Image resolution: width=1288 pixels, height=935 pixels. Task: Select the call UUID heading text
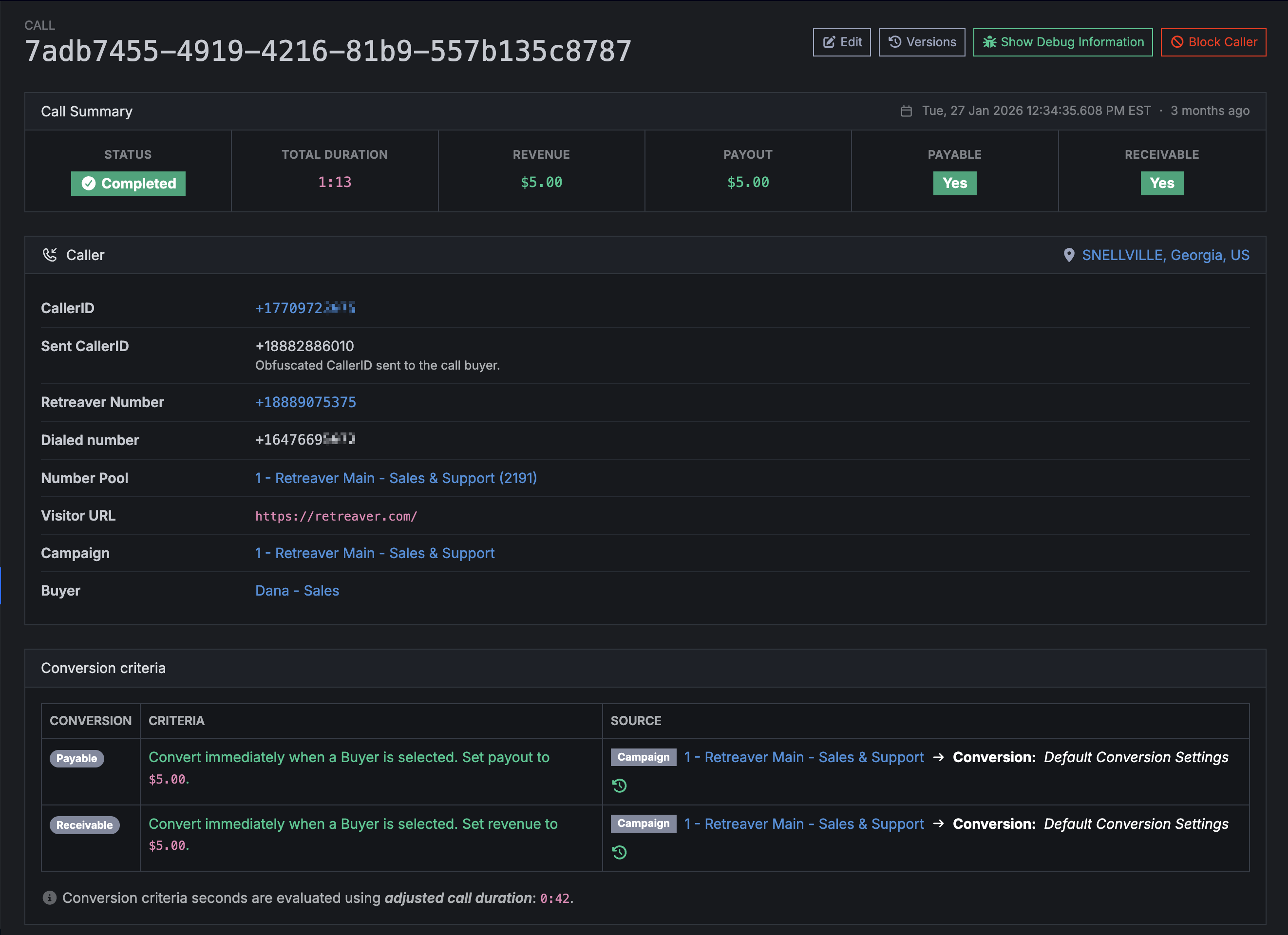tap(328, 51)
